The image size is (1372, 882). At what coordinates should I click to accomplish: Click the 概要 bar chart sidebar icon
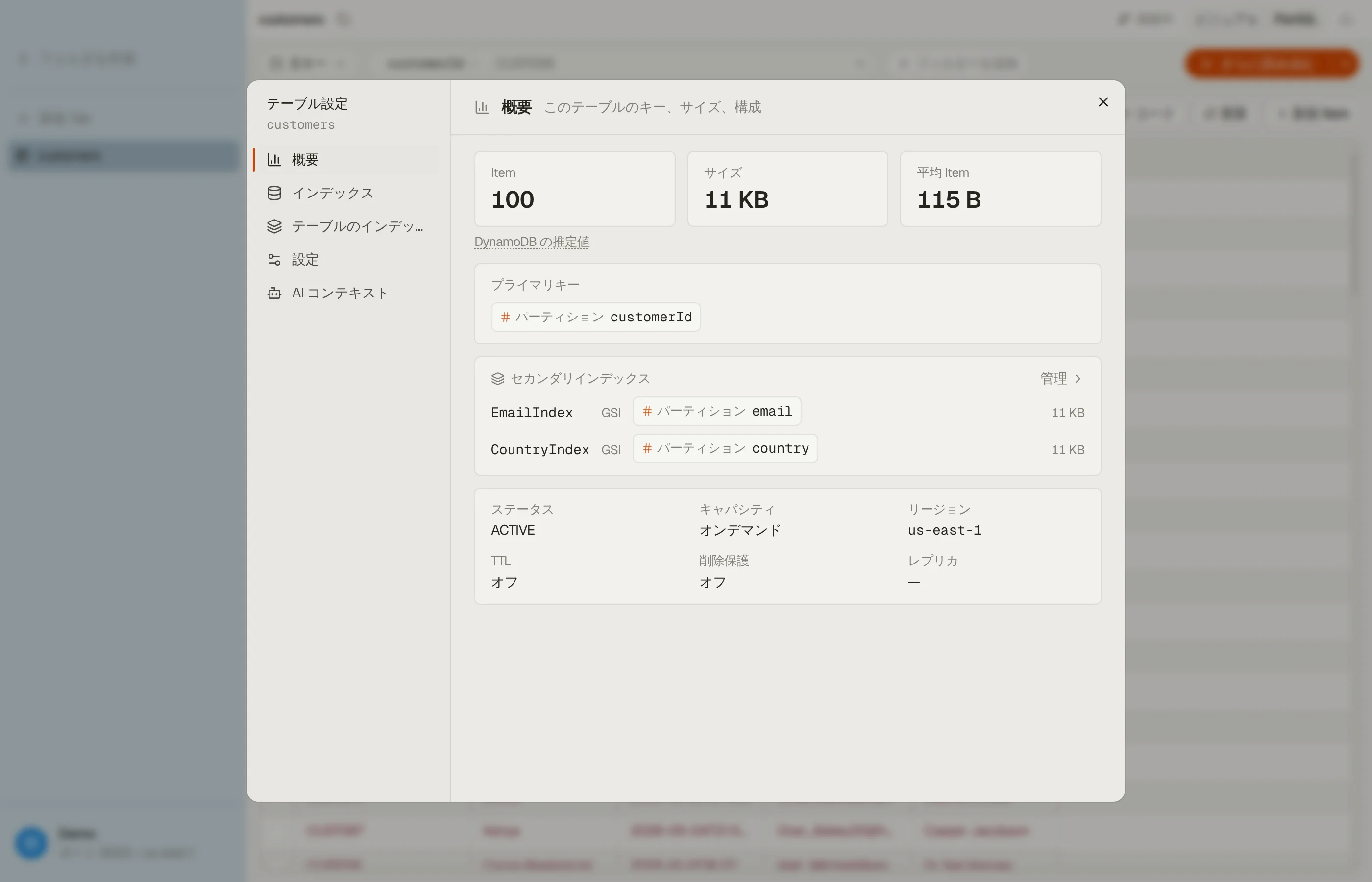274,159
